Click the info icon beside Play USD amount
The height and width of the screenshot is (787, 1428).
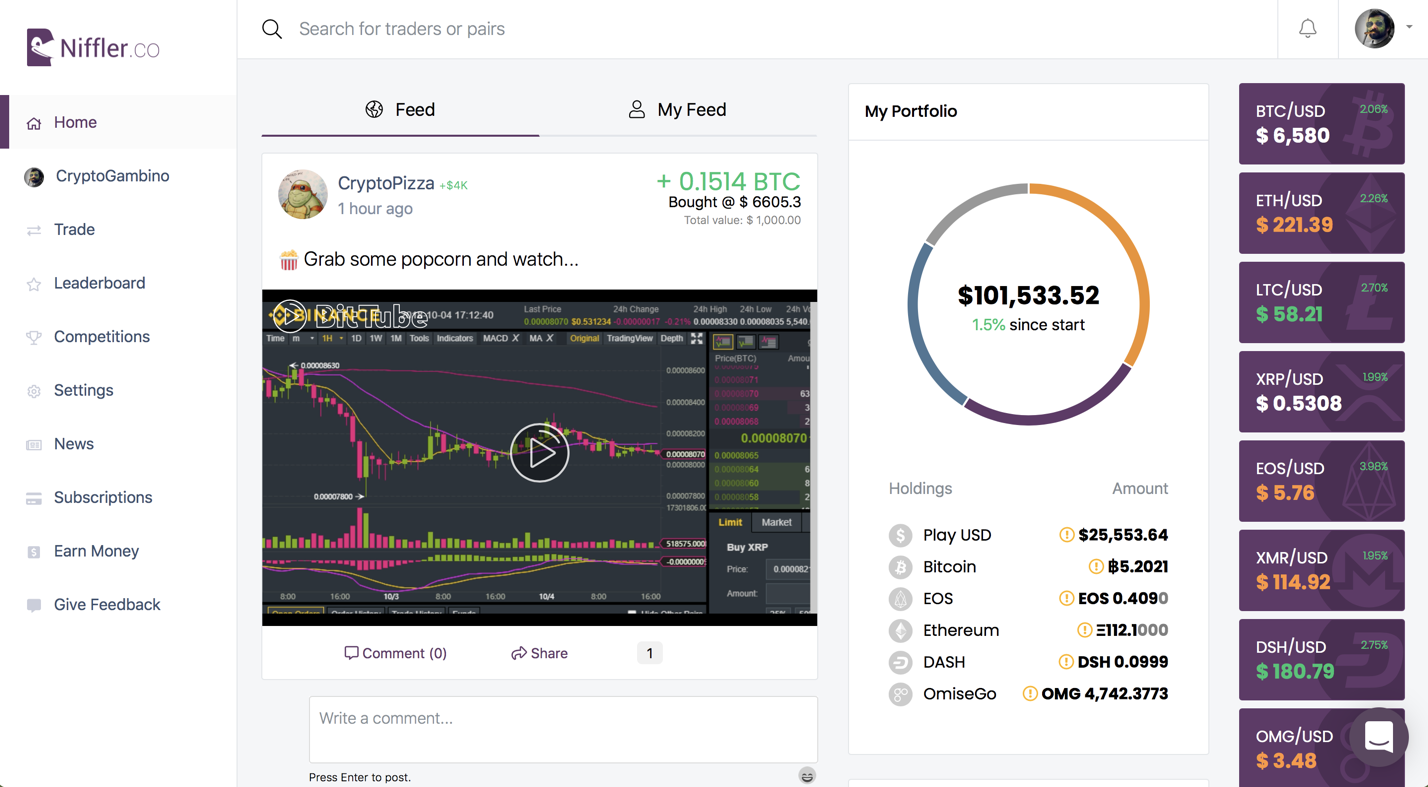1066,535
